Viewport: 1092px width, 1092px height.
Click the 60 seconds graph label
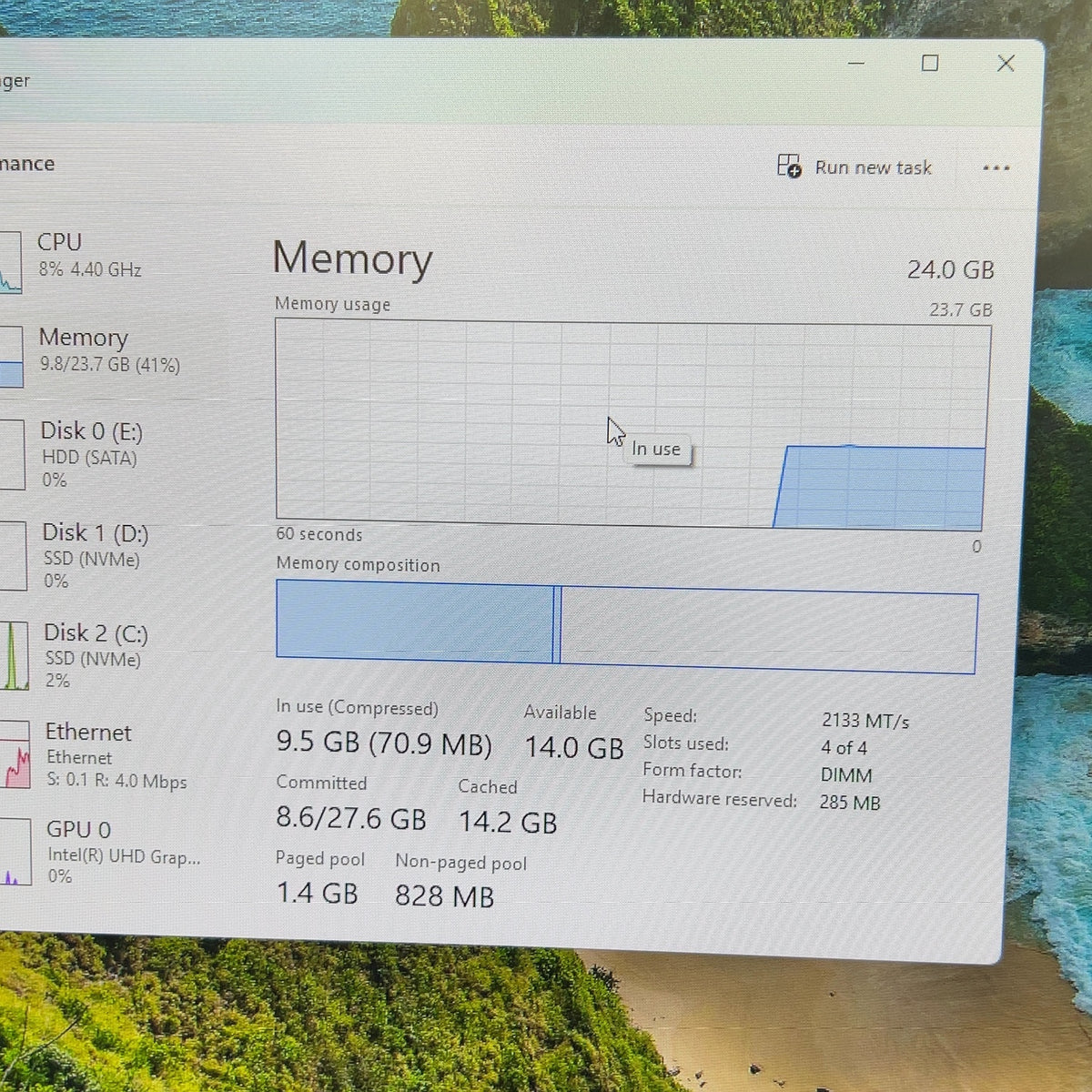point(319,534)
